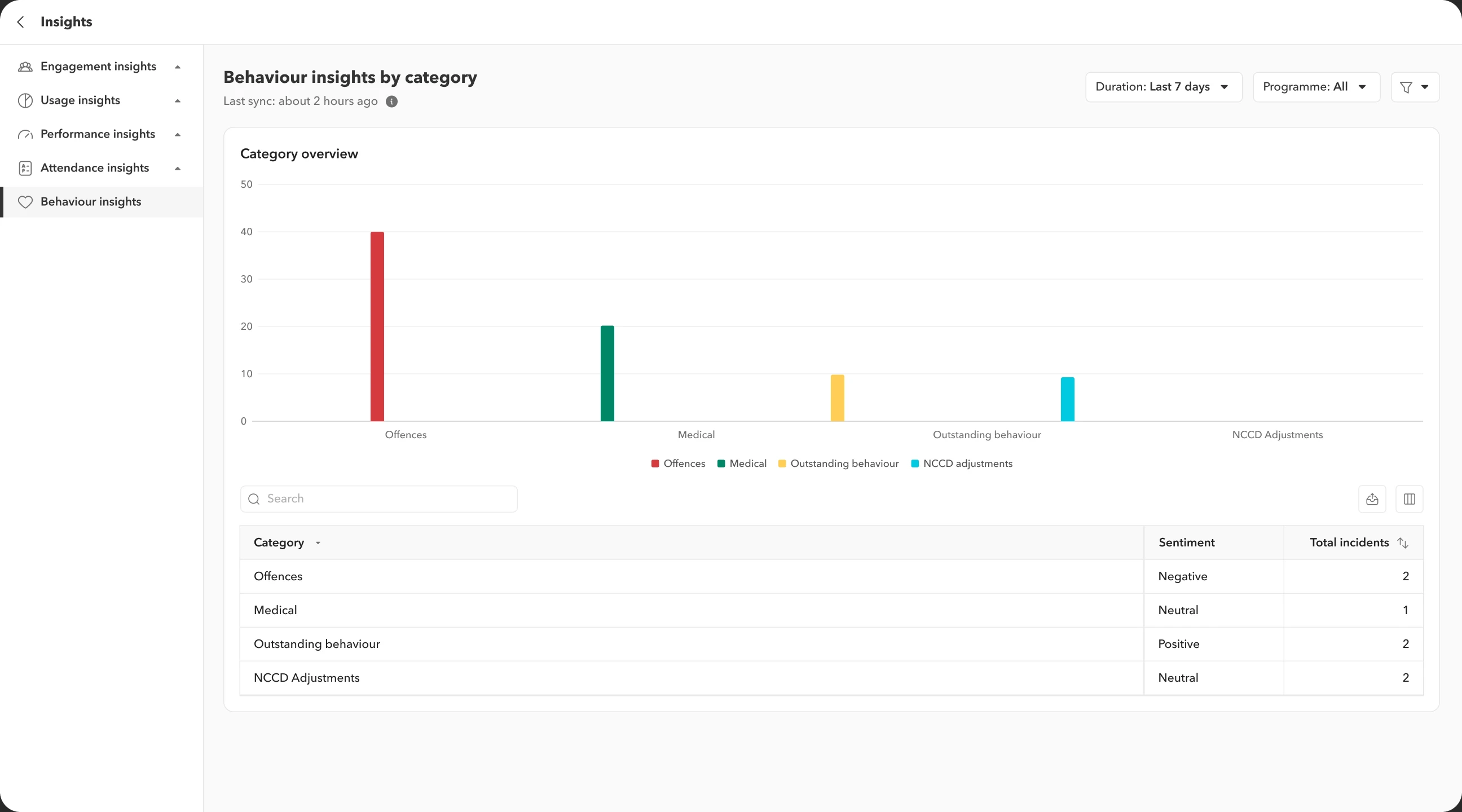
Task: Click the red Offences bar in the chart
Action: click(377, 326)
